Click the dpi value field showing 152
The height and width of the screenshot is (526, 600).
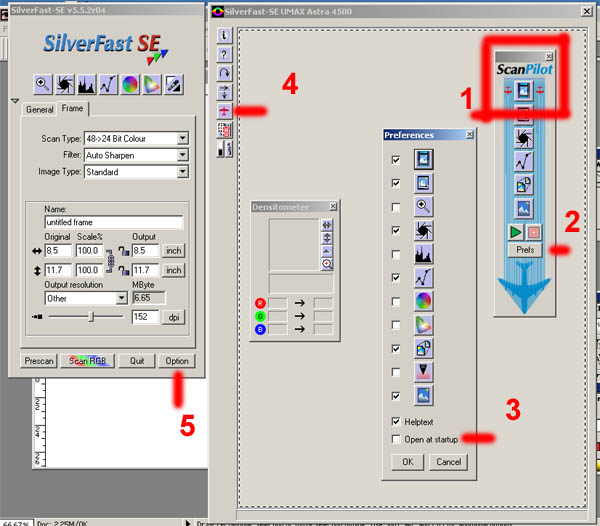pyautogui.click(x=145, y=317)
